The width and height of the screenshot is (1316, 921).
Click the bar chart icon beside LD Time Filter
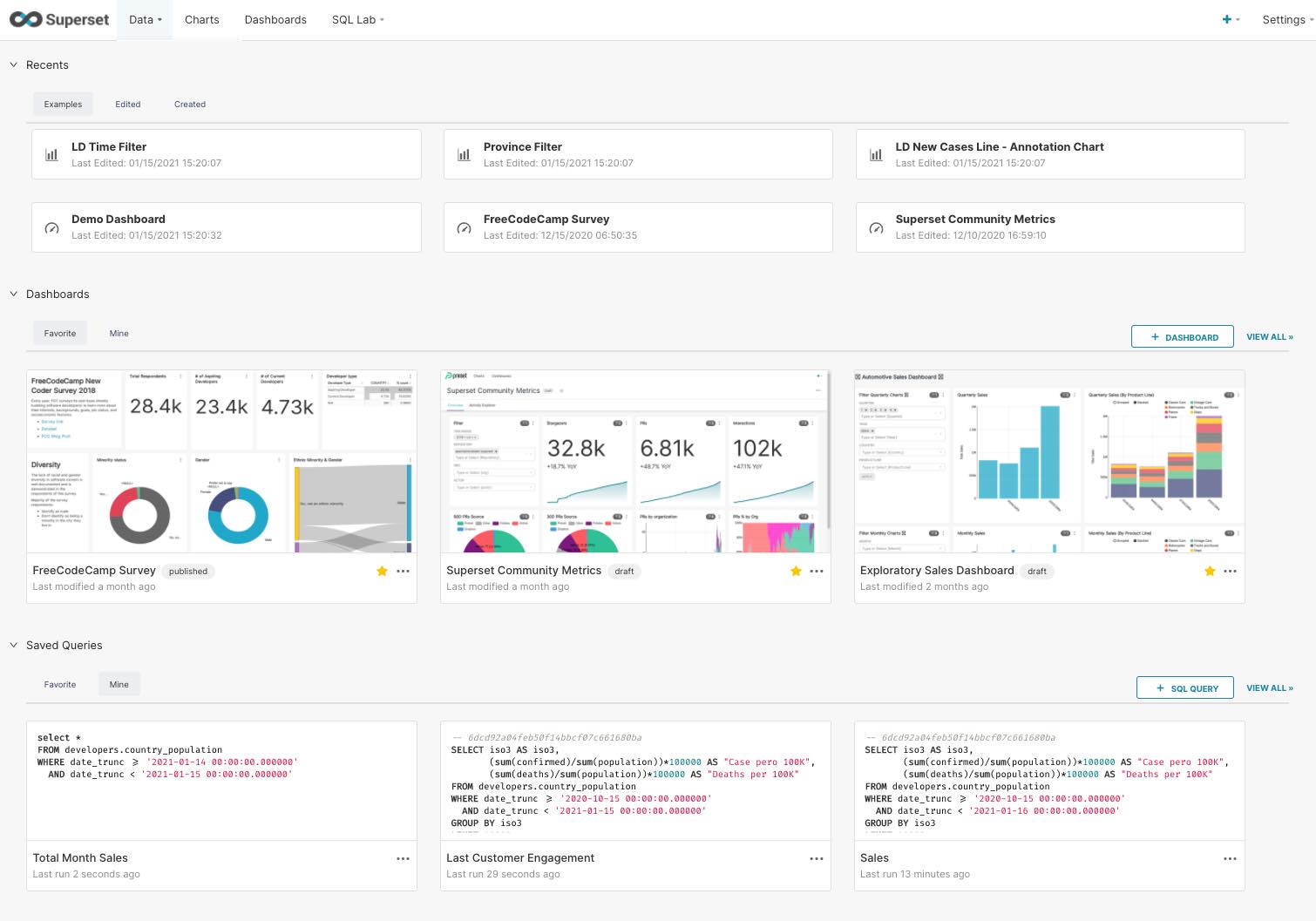[51, 155]
